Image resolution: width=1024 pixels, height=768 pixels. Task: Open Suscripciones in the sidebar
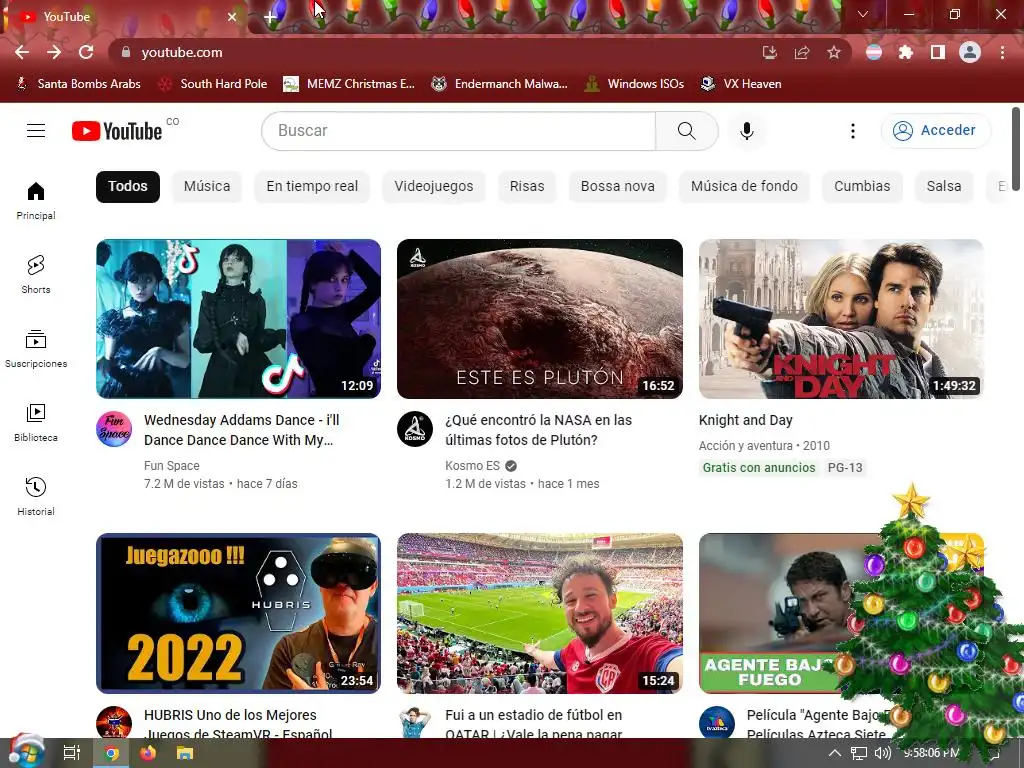36,349
